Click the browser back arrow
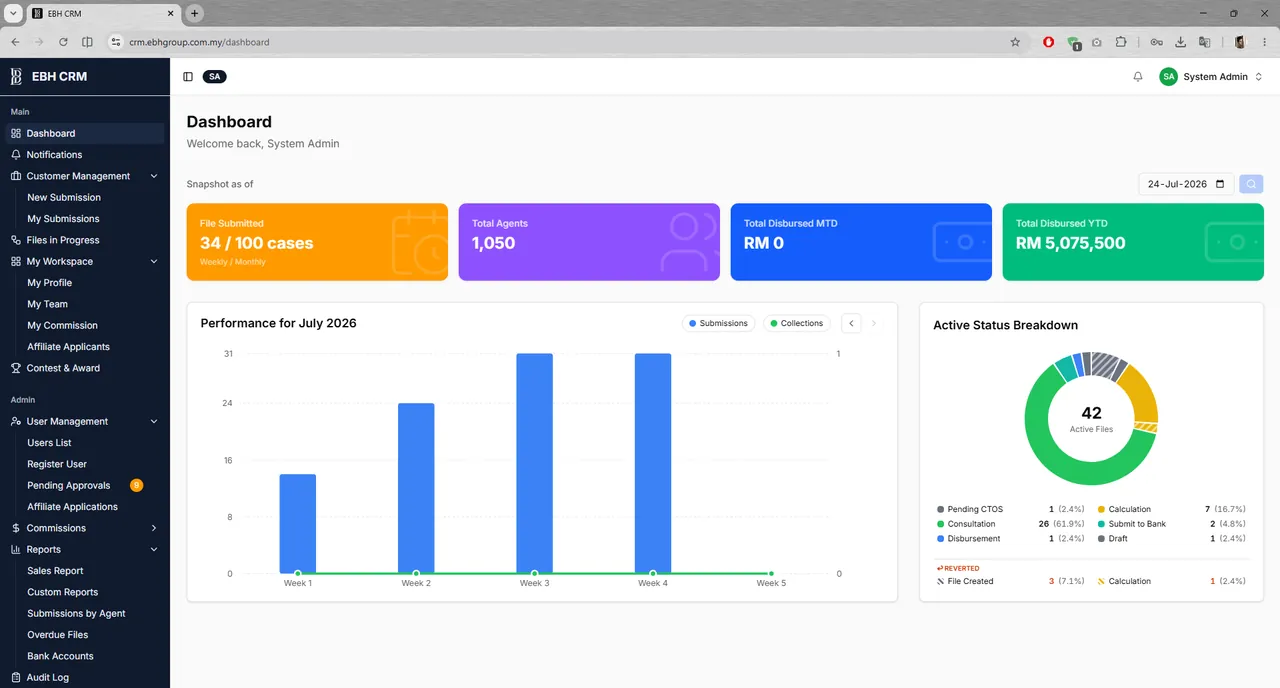The image size is (1280, 688). coord(15,42)
